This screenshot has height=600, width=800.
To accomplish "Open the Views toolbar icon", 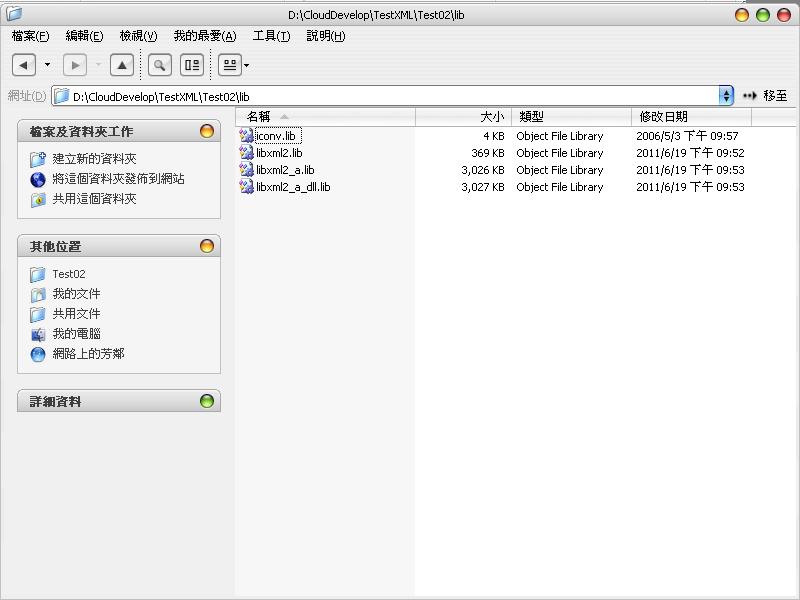I will pyautogui.click(x=228, y=64).
